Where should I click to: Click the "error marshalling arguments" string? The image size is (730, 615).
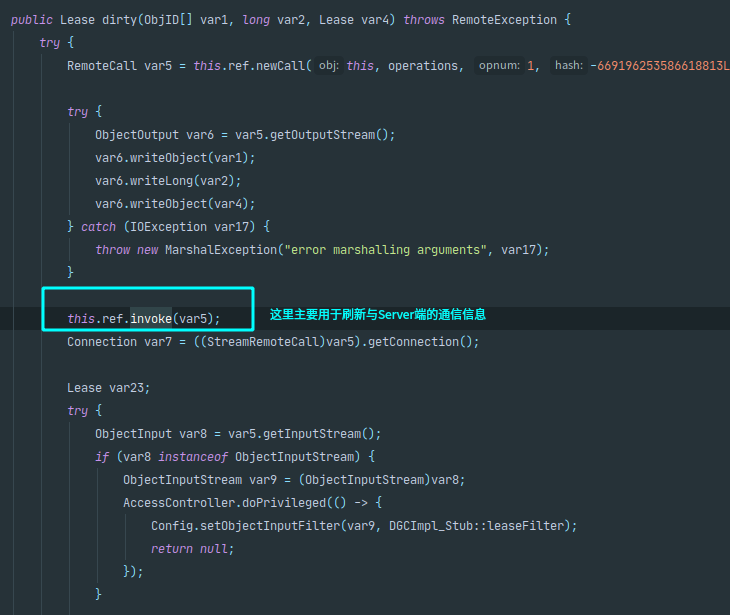click(386, 250)
